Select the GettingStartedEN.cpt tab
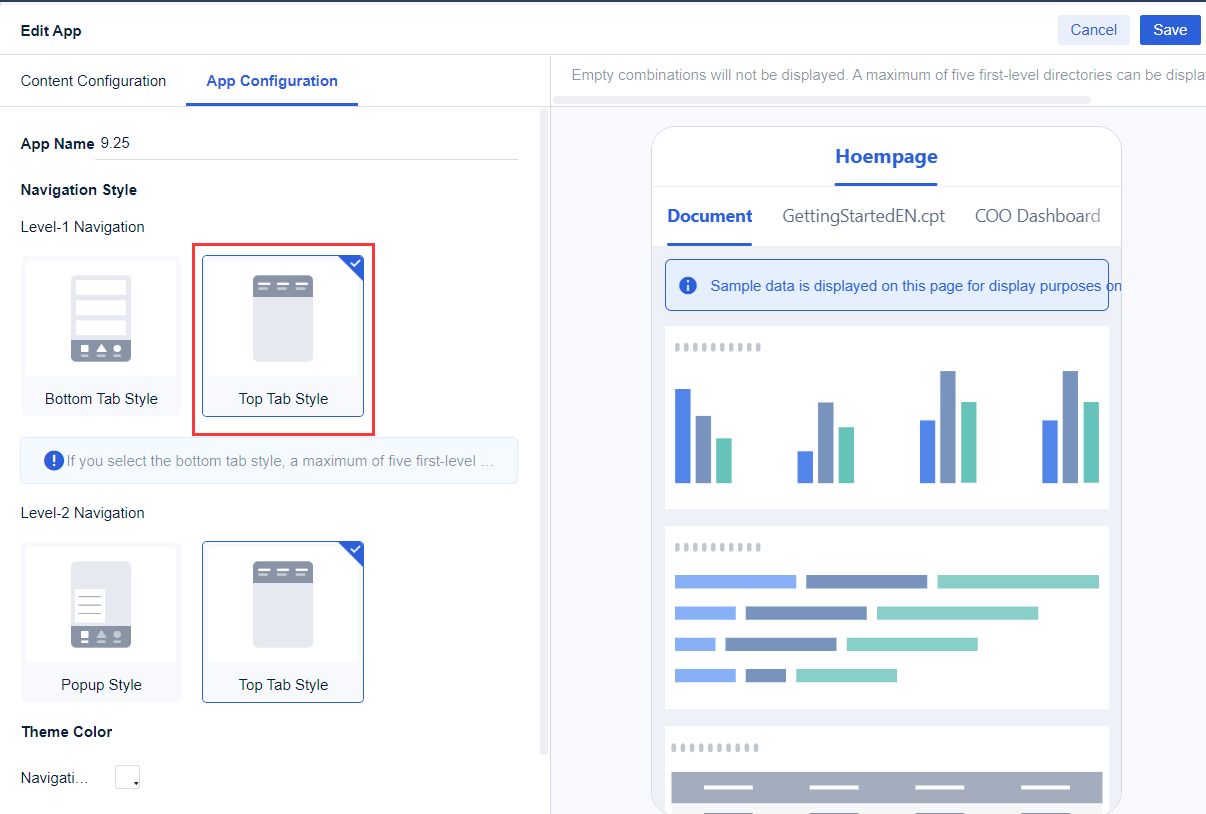This screenshot has width=1206, height=814. click(x=862, y=216)
